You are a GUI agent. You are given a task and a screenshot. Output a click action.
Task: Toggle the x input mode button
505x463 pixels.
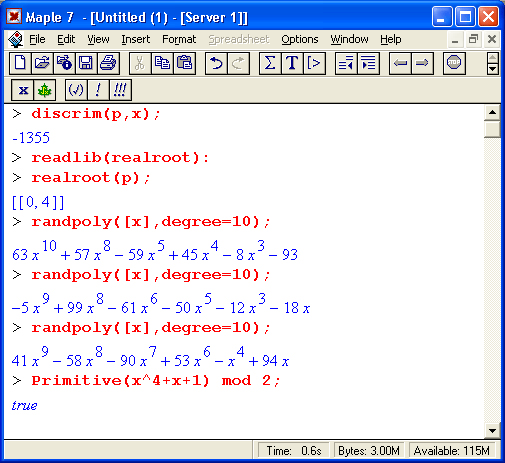click(23, 90)
